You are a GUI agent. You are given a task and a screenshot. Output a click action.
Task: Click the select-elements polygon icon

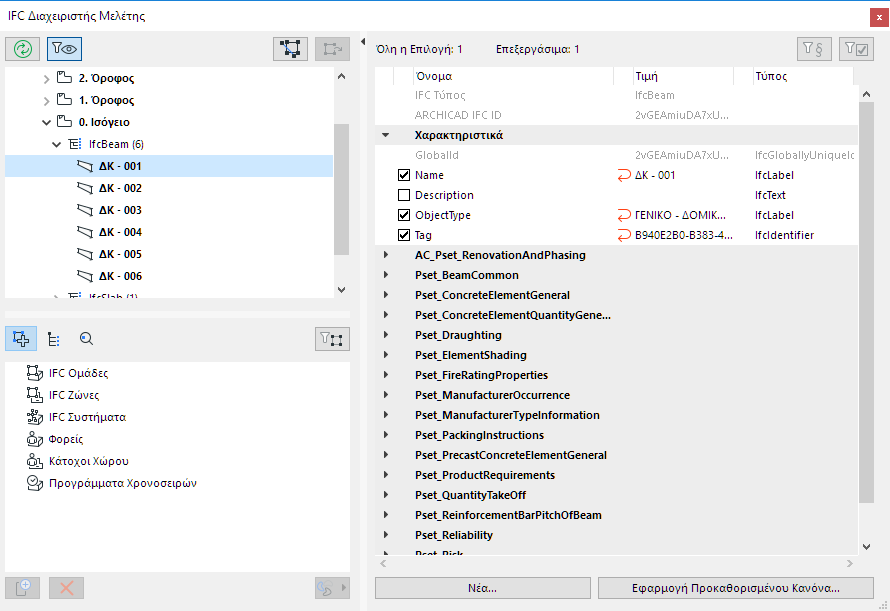tap(290, 48)
